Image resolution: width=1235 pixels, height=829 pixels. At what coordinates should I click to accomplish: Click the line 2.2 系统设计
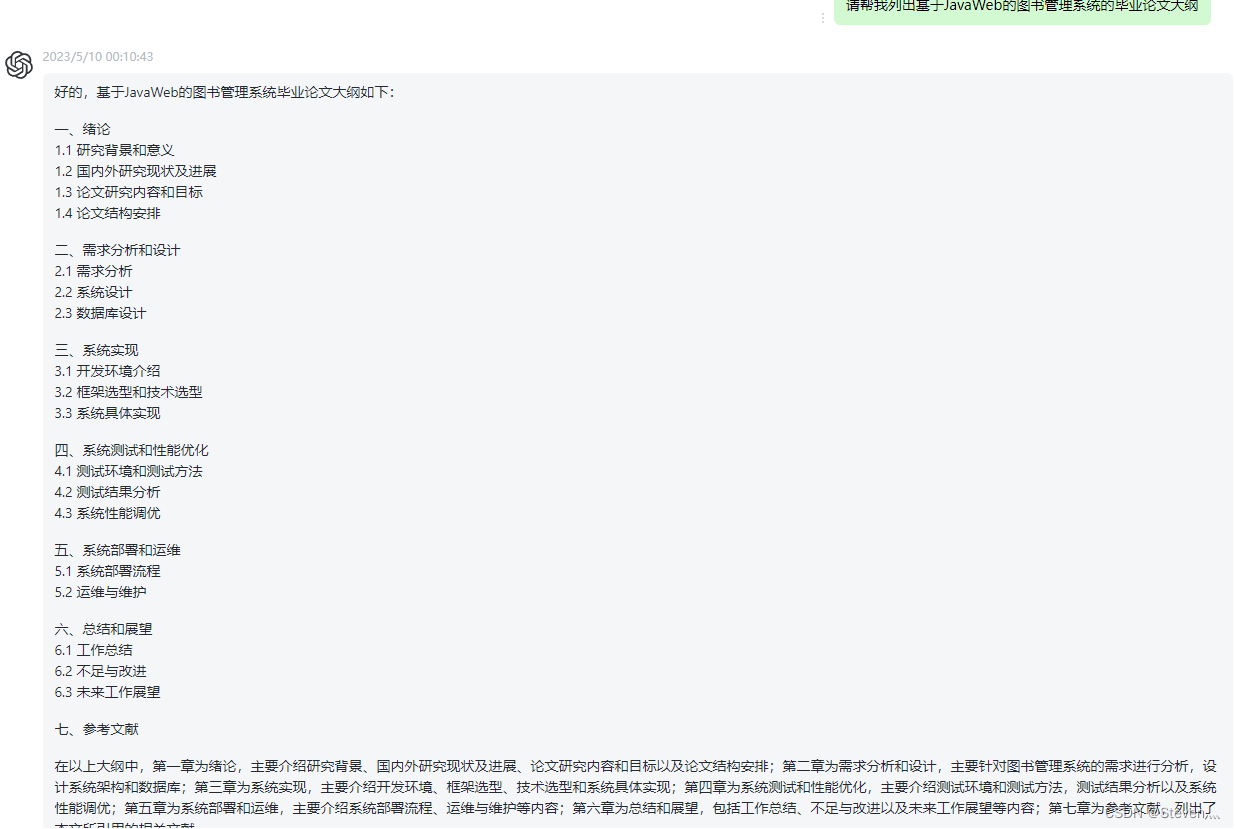pyautogui.click(x=94, y=292)
